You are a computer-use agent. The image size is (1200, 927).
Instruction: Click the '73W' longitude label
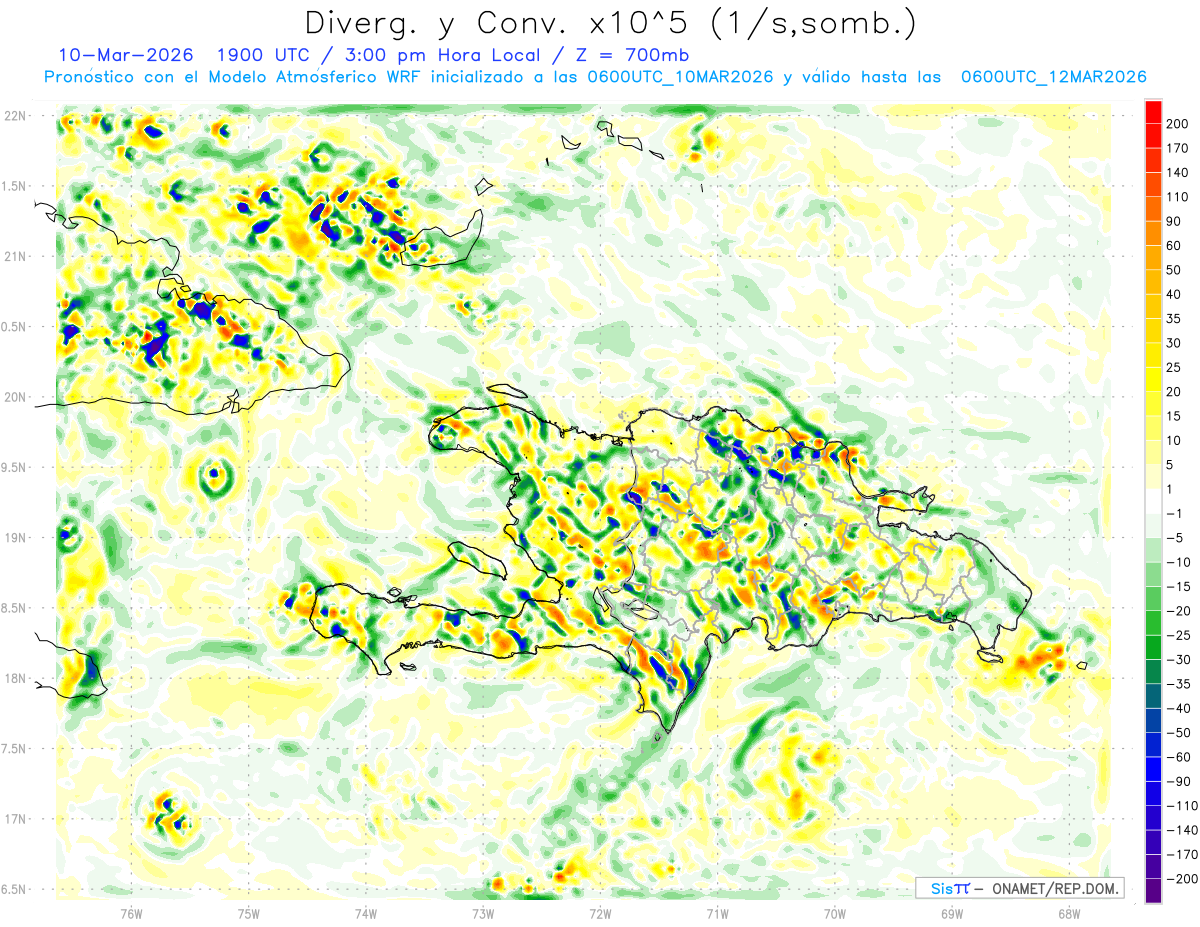pos(483,915)
